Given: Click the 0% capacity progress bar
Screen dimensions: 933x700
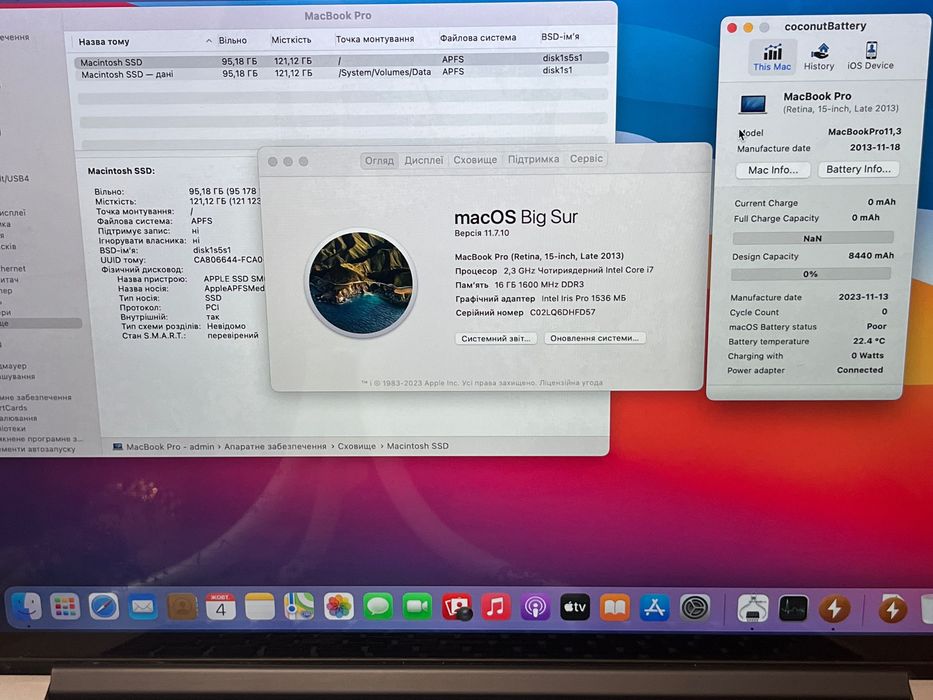Looking at the screenshot, I should pyautogui.click(x=810, y=274).
